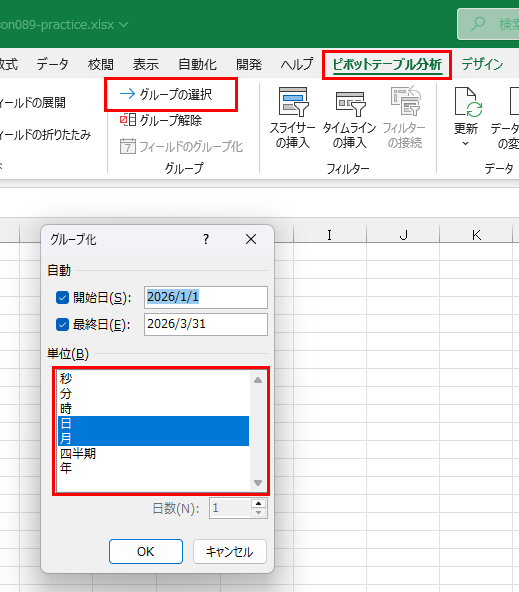Select 秒 in the unit list
Image resolution: width=519 pixels, height=592 pixels.
(x=153, y=378)
